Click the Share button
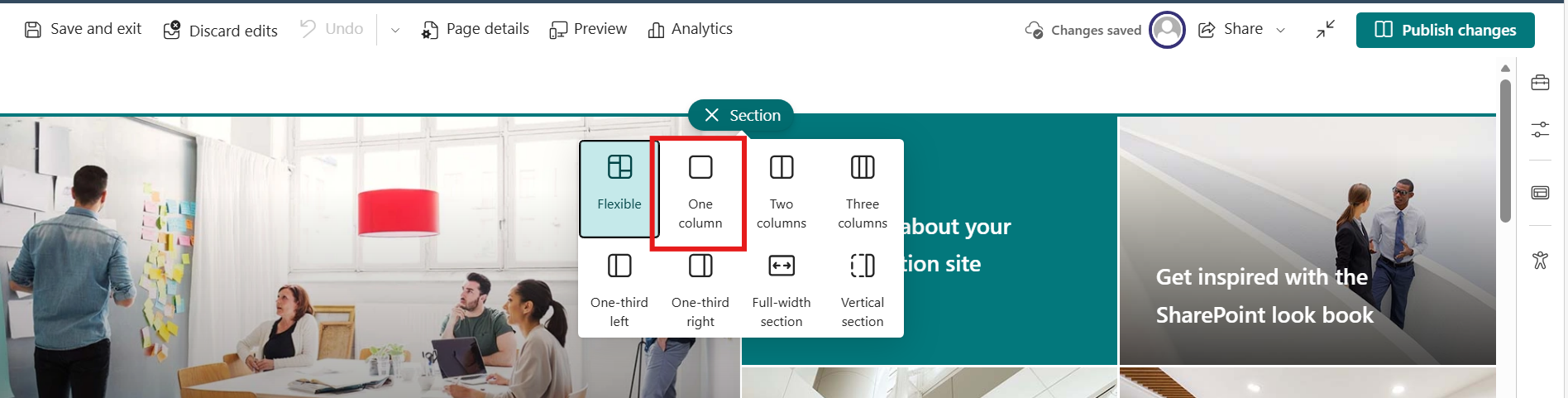 coord(1231,30)
